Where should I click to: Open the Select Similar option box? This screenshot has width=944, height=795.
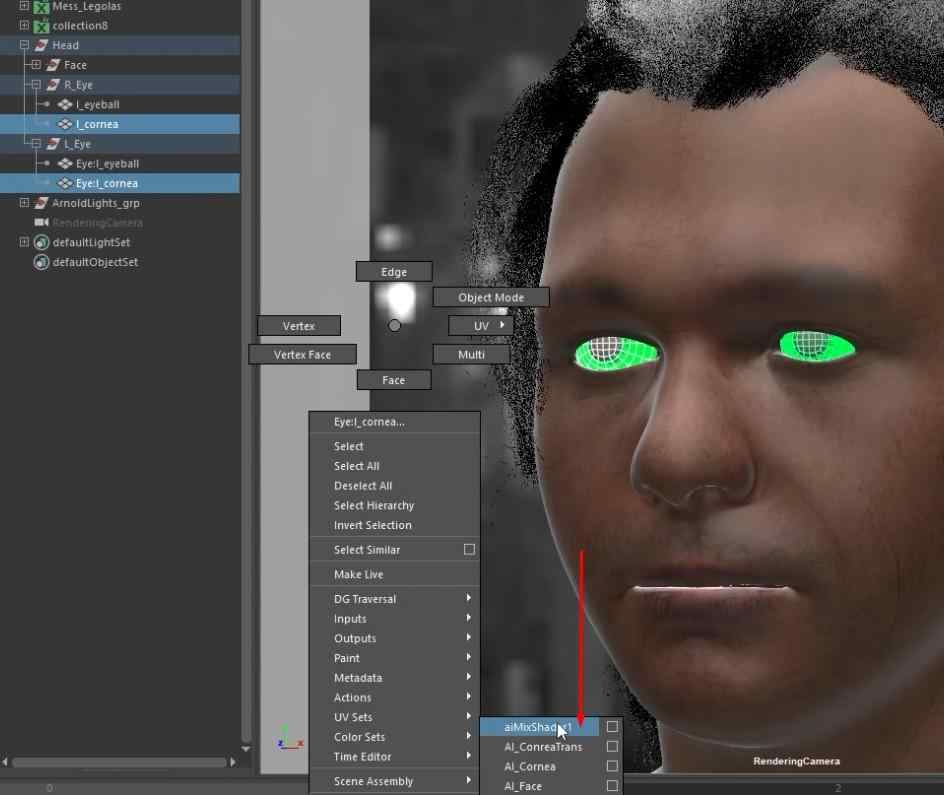[x=469, y=549]
